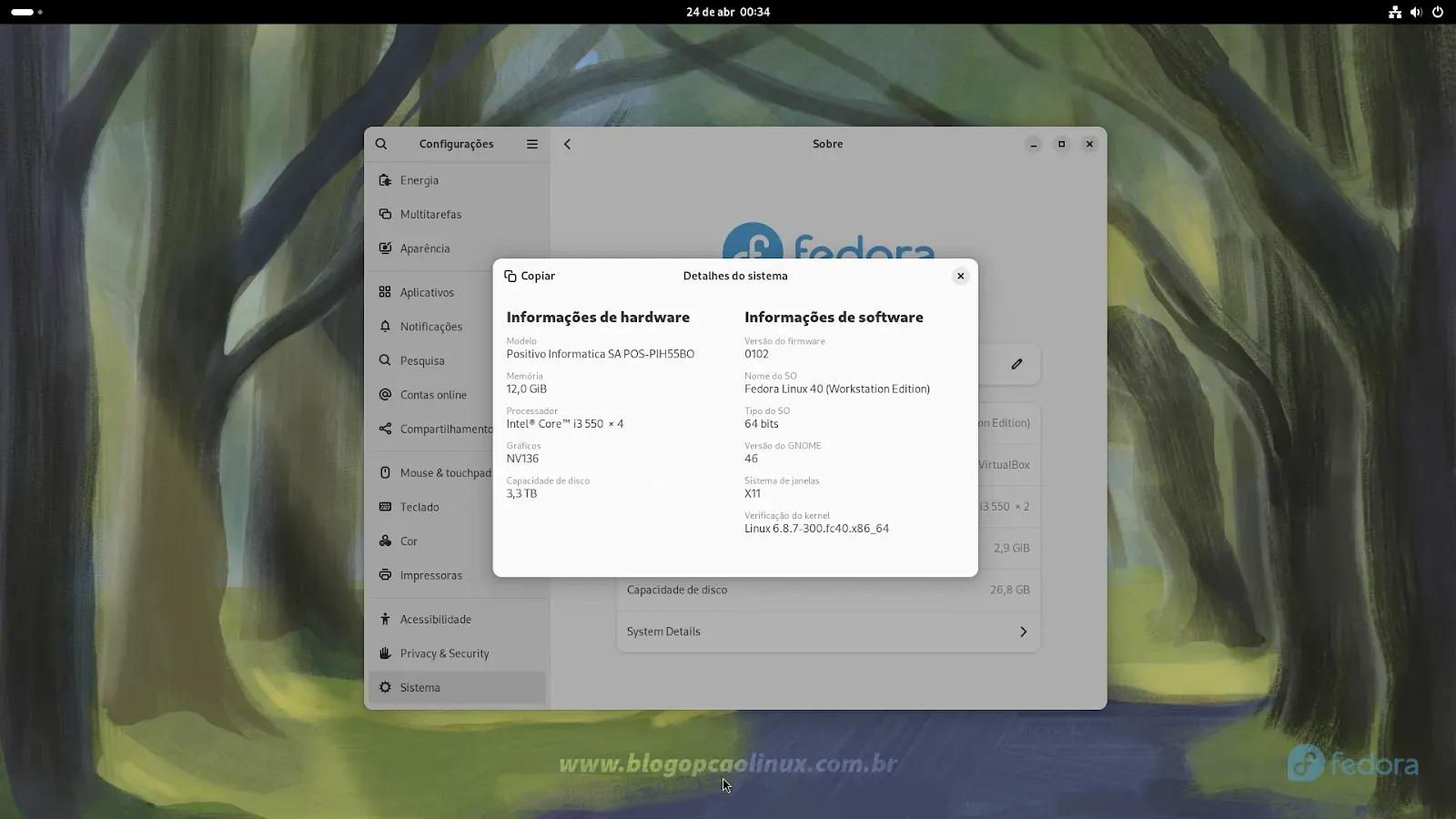1456x819 pixels.
Task: Click the windowing system value X11
Action: click(753, 493)
